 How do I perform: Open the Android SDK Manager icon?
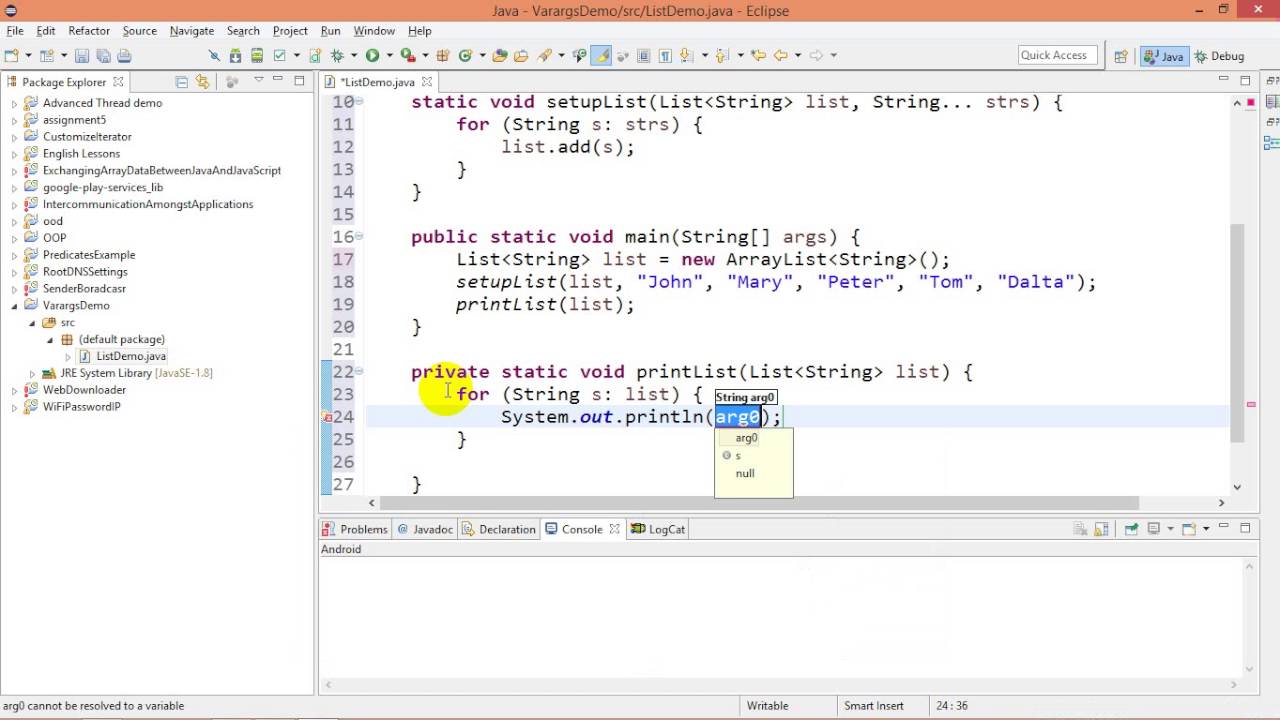235,56
